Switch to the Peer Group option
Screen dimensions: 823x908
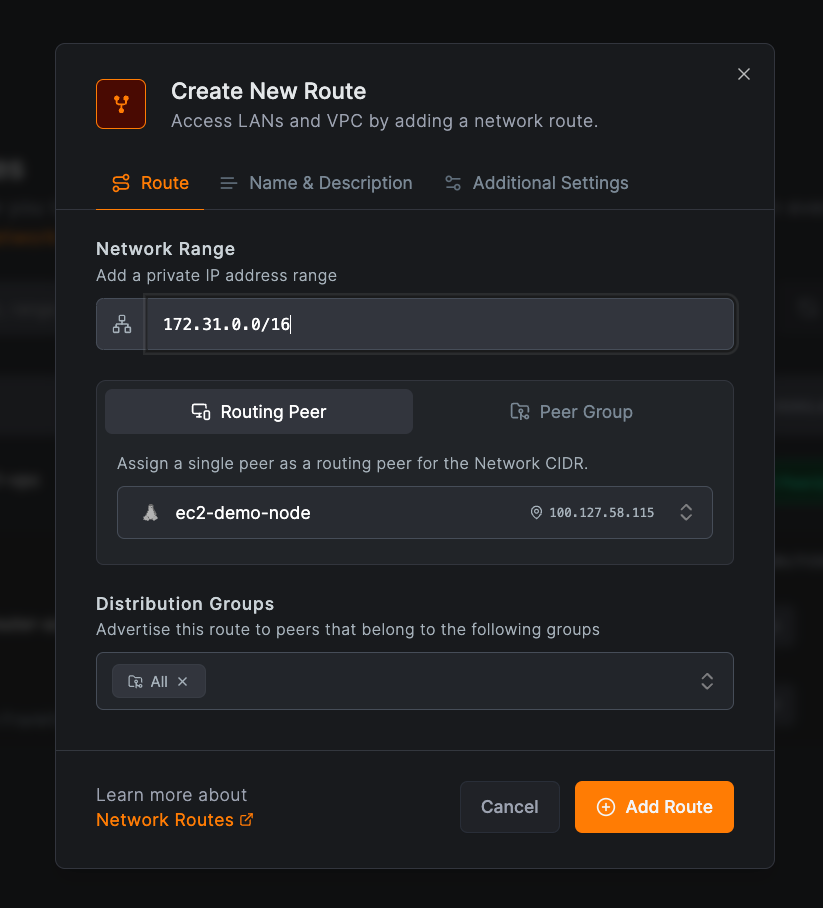point(572,412)
